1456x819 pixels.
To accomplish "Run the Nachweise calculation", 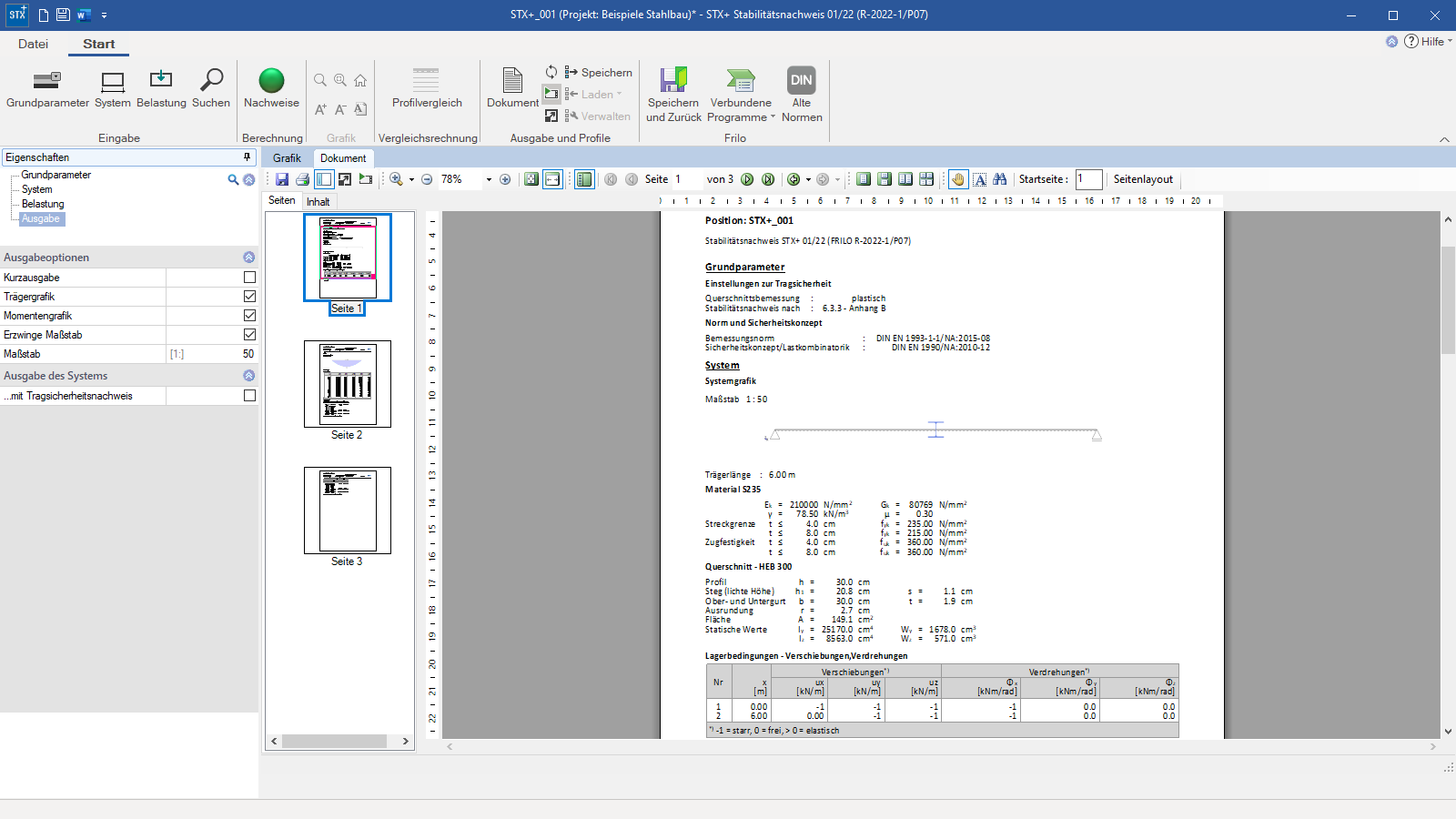I will [271, 89].
